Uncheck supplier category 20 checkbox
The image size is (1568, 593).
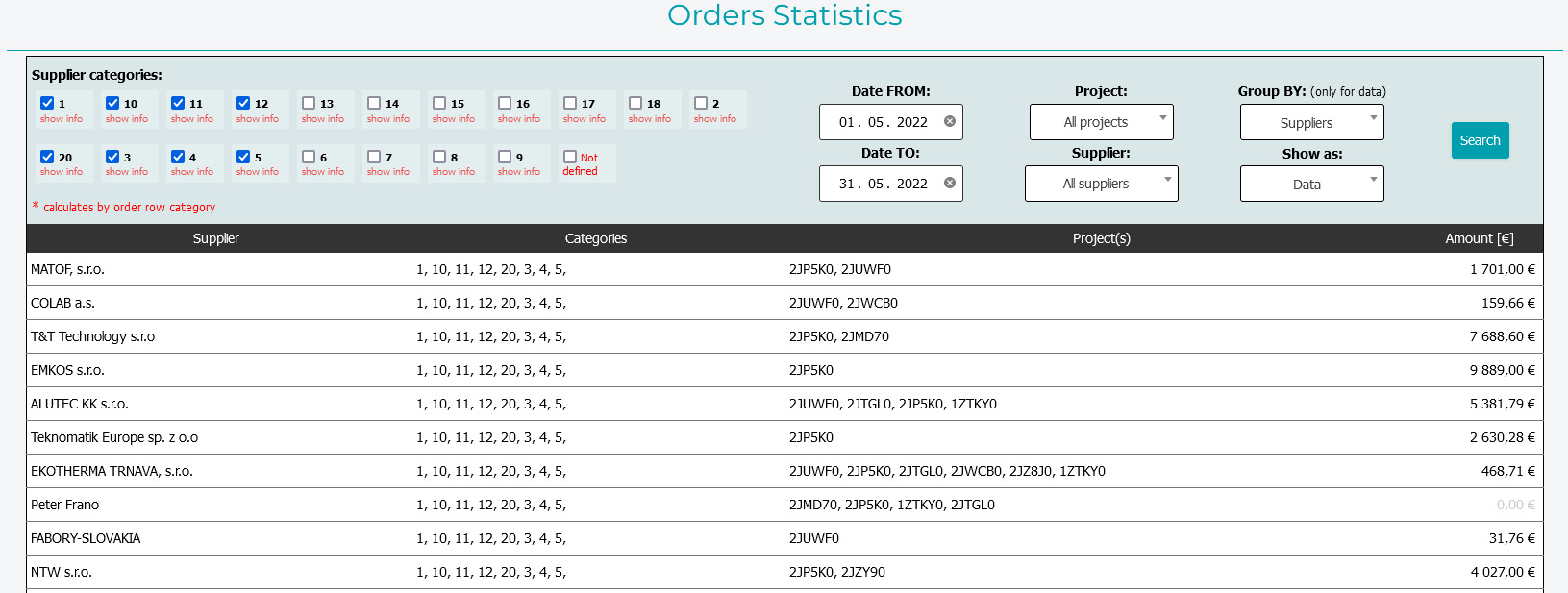point(47,157)
